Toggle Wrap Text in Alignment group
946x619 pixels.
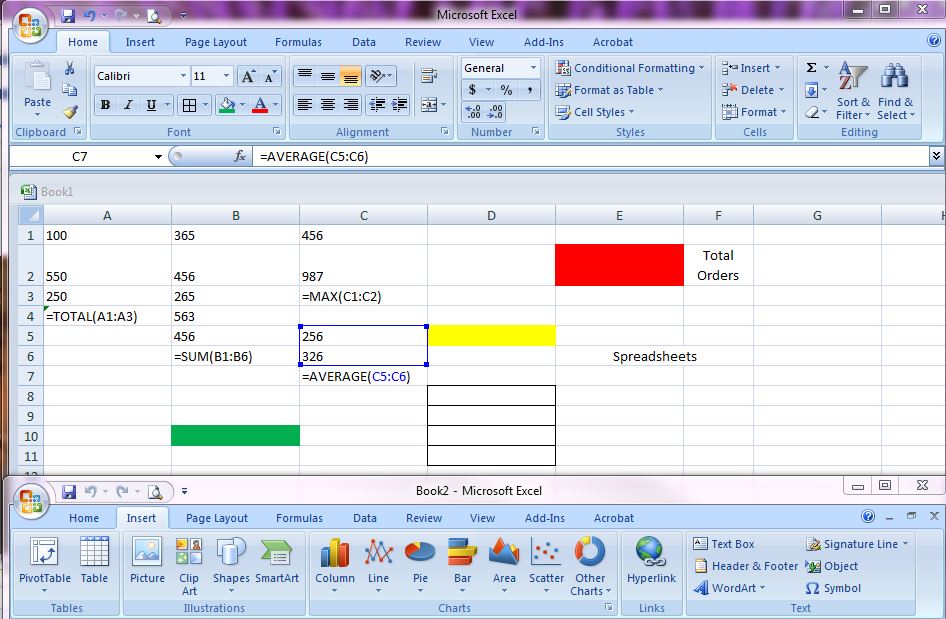coord(429,76)
